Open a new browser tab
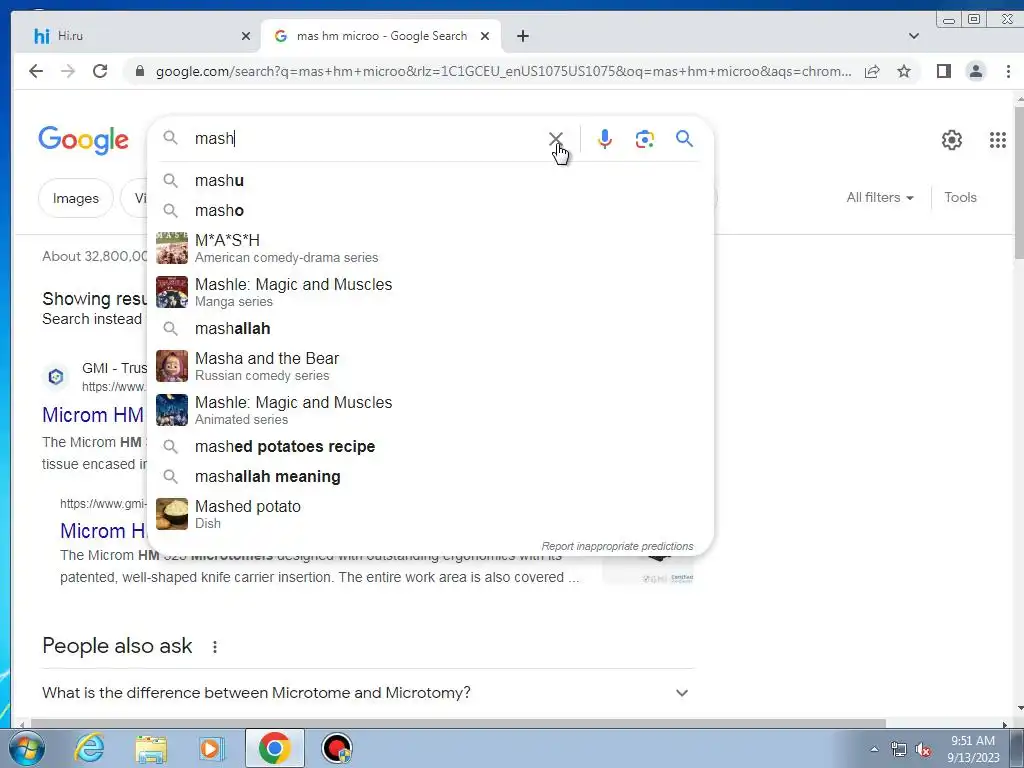The width and height of the screenshot is (1024, 768). (x=522, y=36)
